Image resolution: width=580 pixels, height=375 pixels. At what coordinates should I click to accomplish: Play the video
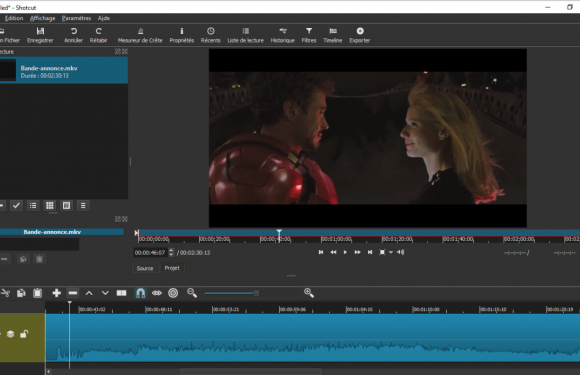(x=345, y=252)
